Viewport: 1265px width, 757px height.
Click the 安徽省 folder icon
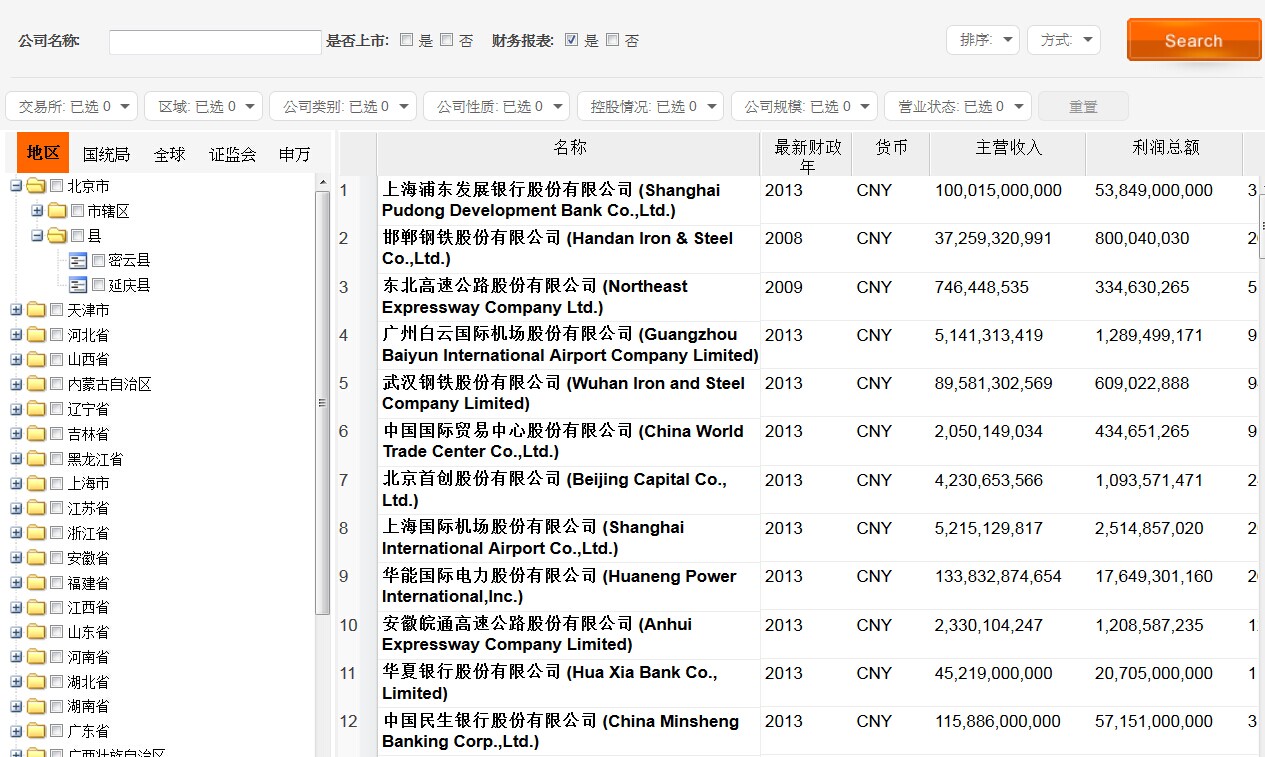(x=36, y=558)
